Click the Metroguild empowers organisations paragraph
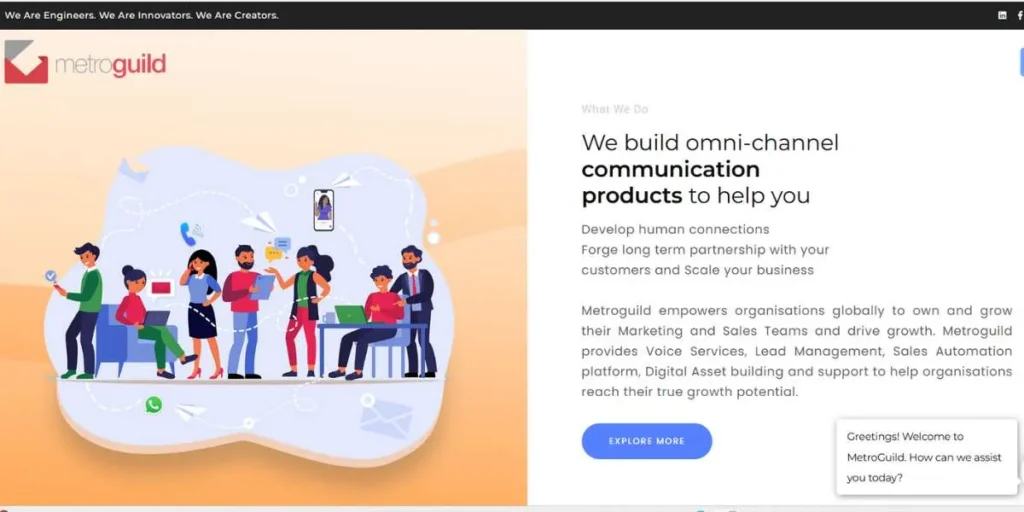Screen dimensions: 1024x512 coord(797,351)
